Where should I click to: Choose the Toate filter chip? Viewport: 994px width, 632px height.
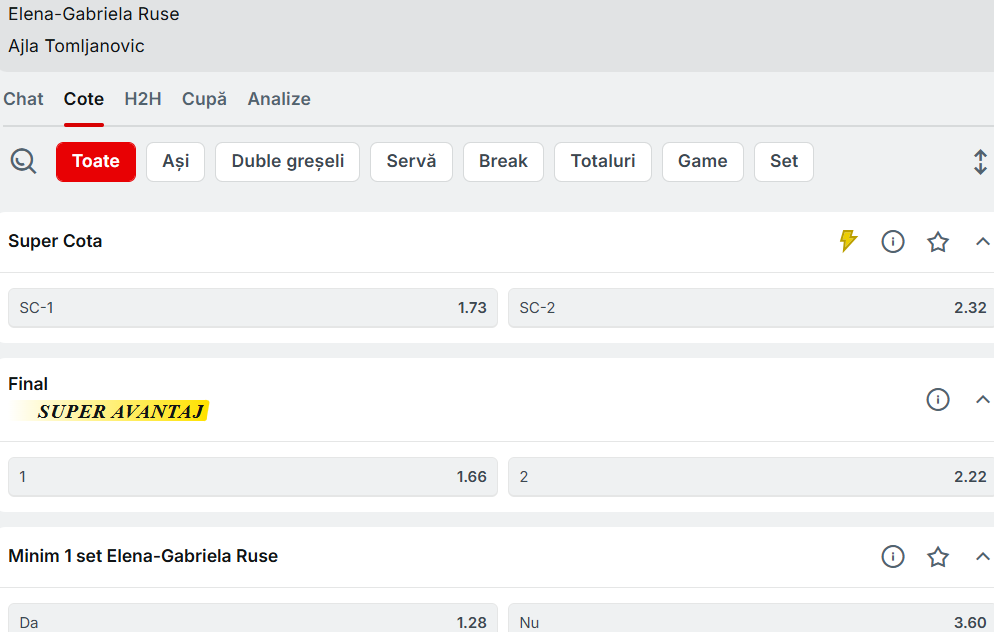[96, 161]
